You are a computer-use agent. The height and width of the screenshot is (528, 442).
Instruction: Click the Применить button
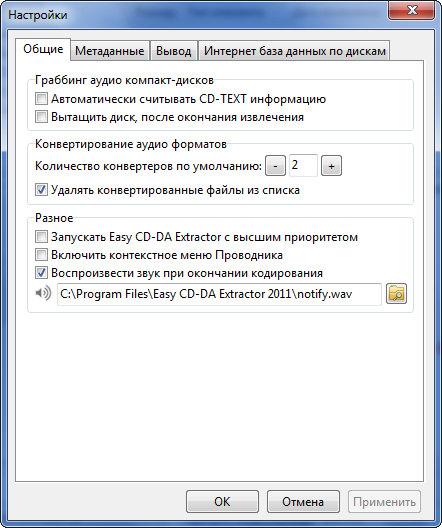(x=384, y=501)
